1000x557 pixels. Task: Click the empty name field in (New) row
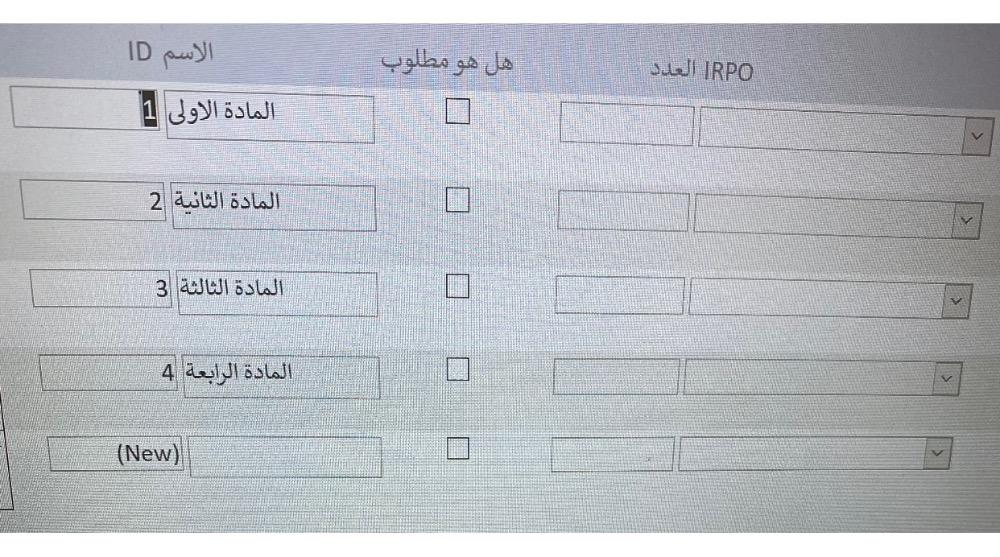[x=285, y=455]
